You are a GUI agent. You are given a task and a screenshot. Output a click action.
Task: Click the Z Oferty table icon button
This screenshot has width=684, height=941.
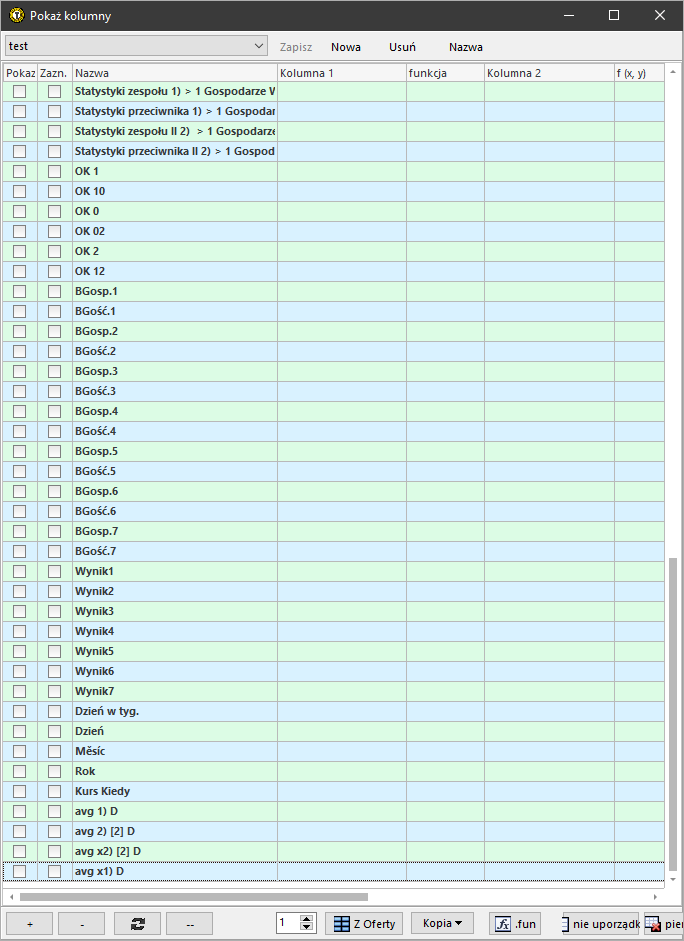point(366,924)
